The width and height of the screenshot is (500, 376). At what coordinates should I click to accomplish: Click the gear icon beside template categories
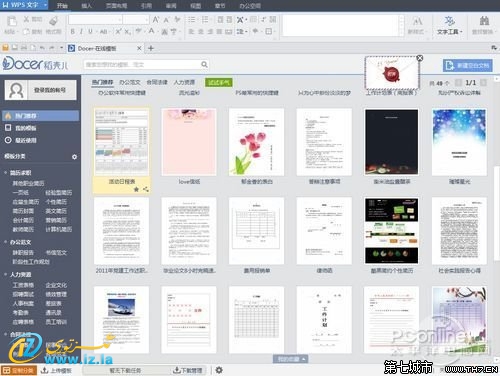(74, 157)
